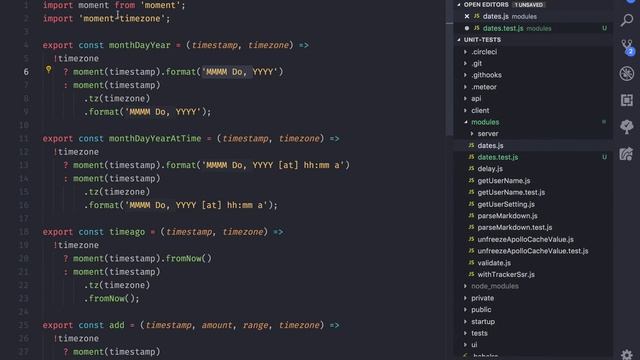Image resolution: width=640 pixels, height=360 pixels.
Task: Expand the public folder
Action: click(465, 309)
